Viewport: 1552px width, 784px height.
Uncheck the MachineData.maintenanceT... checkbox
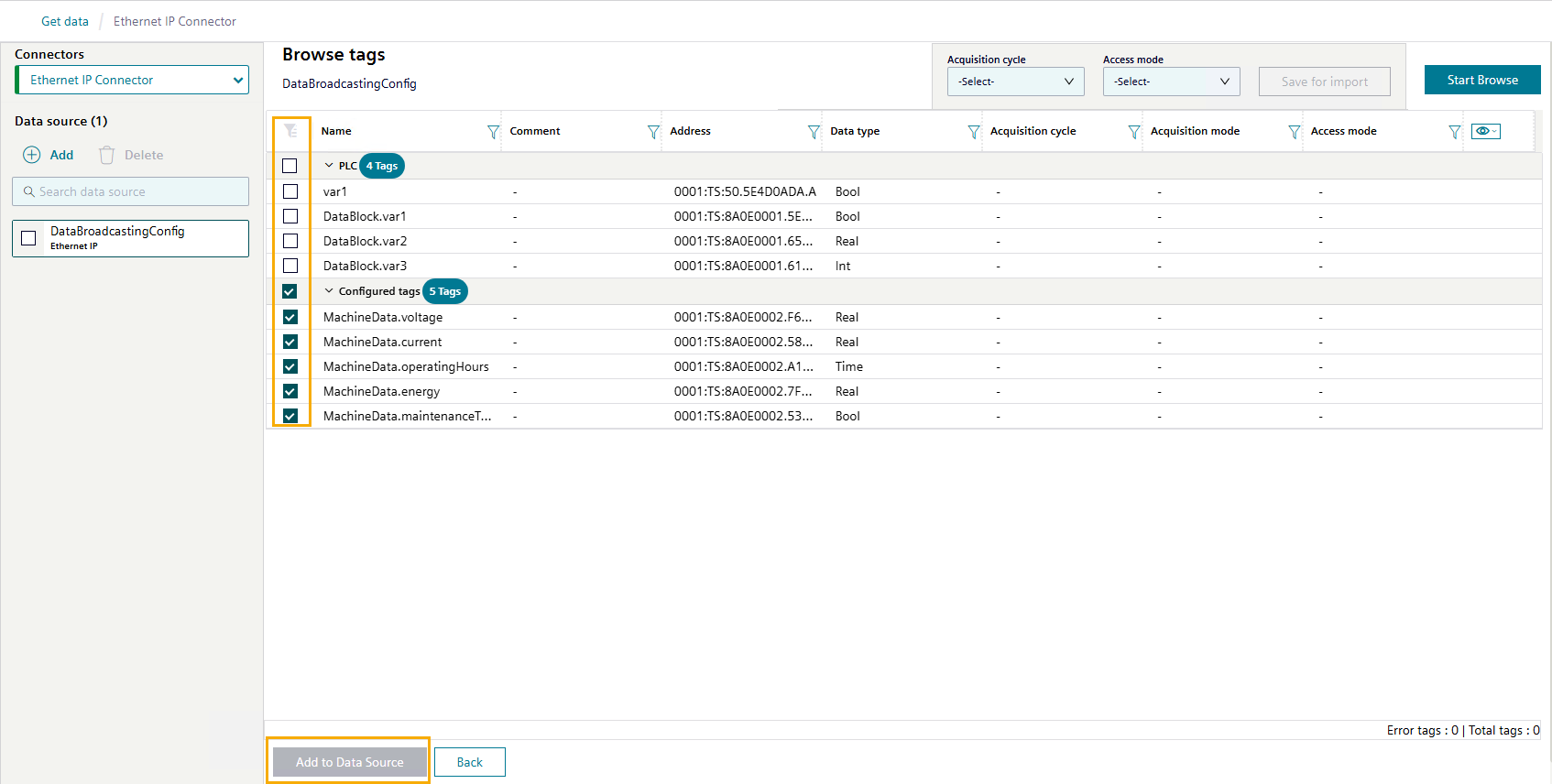(290, 416)
